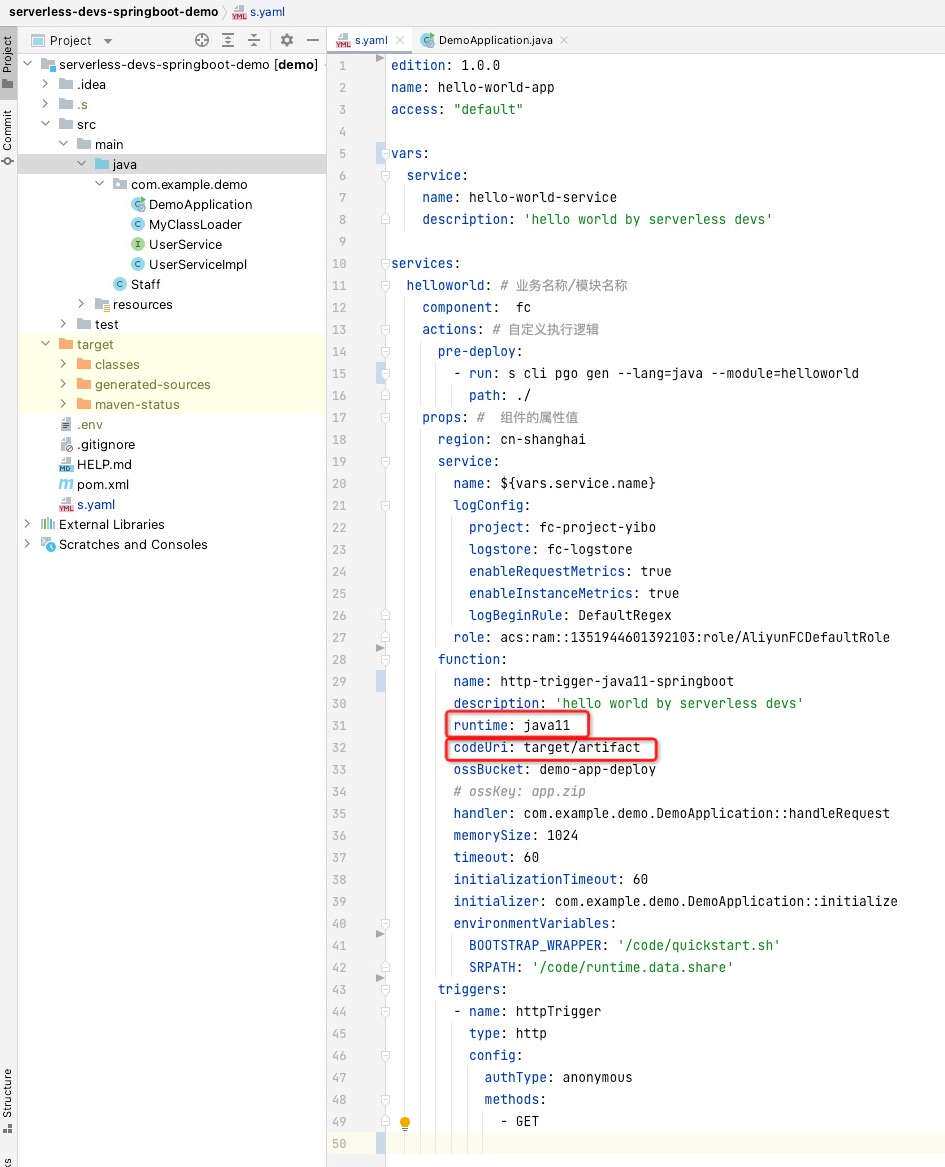Screen dimensions: 945x1167
Task: Expand the .idea folder
Action: click(x=45, y=84)
